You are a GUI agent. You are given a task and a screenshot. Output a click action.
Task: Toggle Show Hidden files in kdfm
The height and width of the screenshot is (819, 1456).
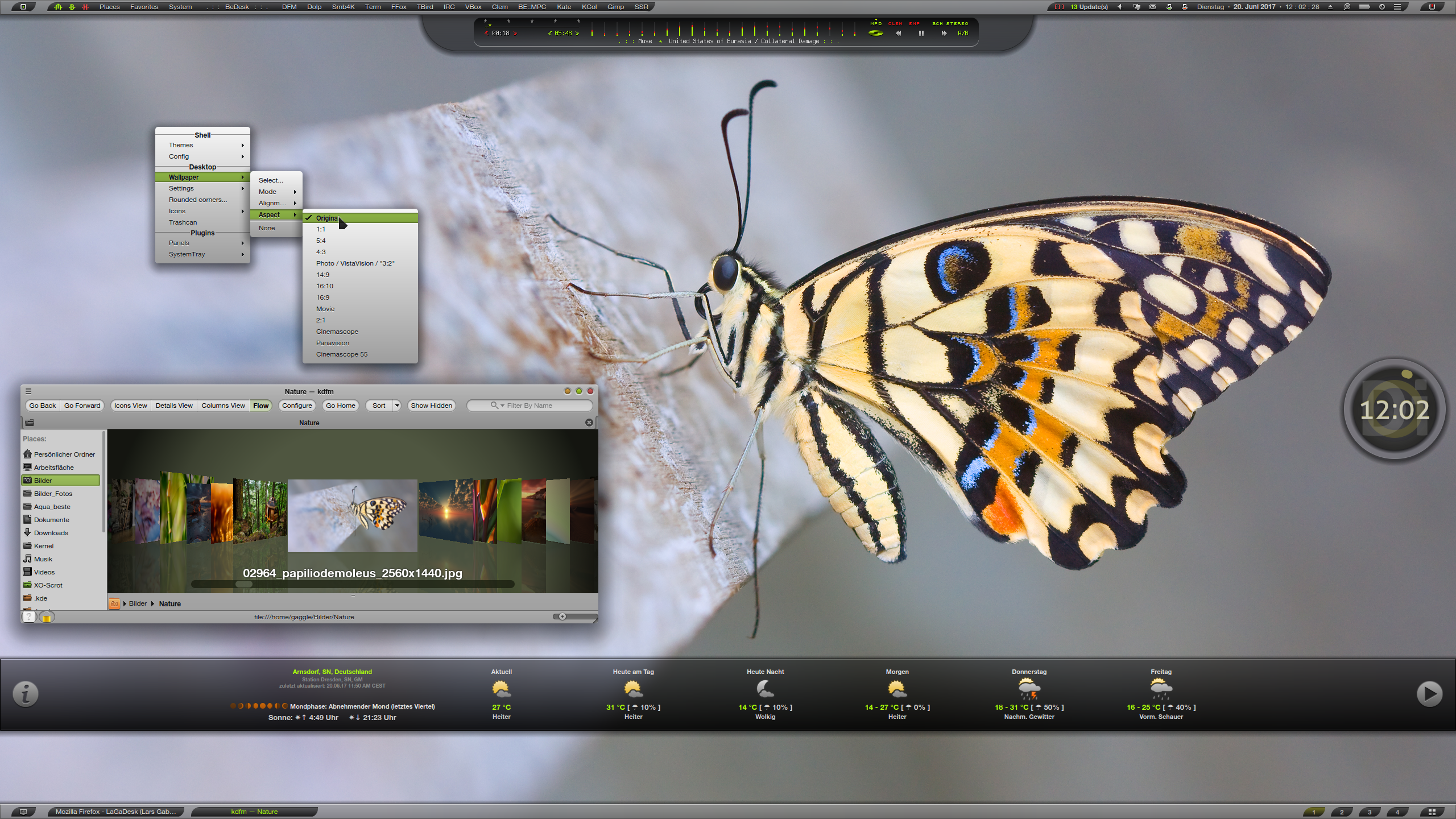(x=432, y=406)
